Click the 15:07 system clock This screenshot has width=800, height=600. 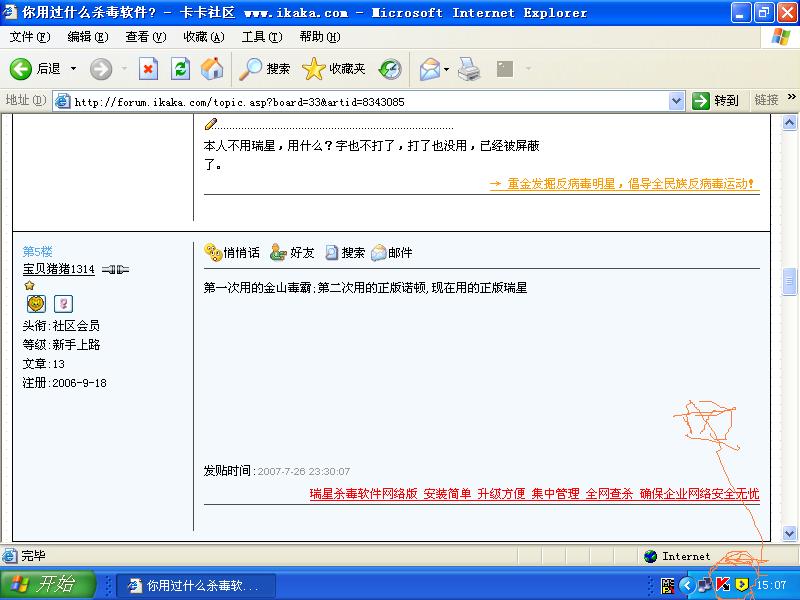click(x=771, y=585)
